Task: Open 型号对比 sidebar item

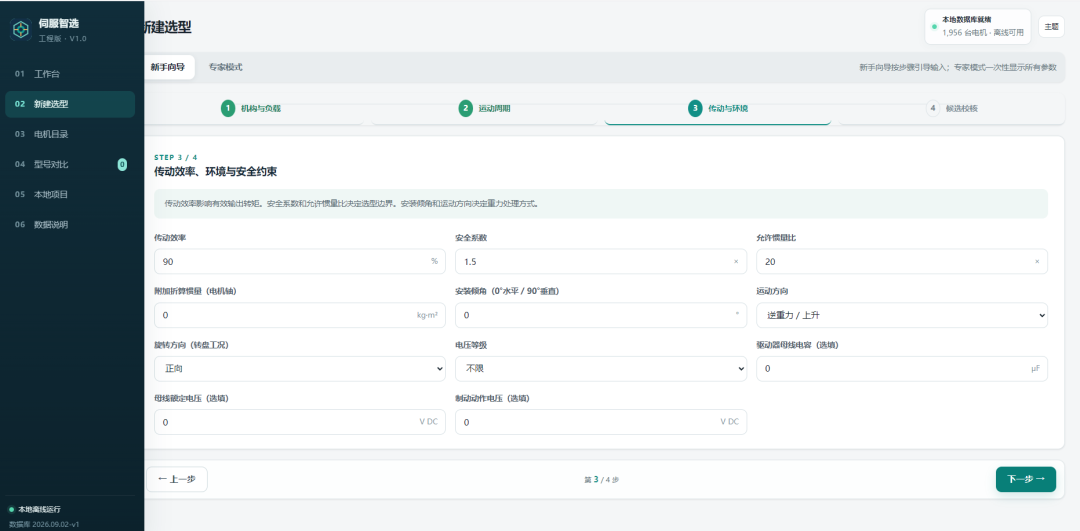Action: (70, 165)
